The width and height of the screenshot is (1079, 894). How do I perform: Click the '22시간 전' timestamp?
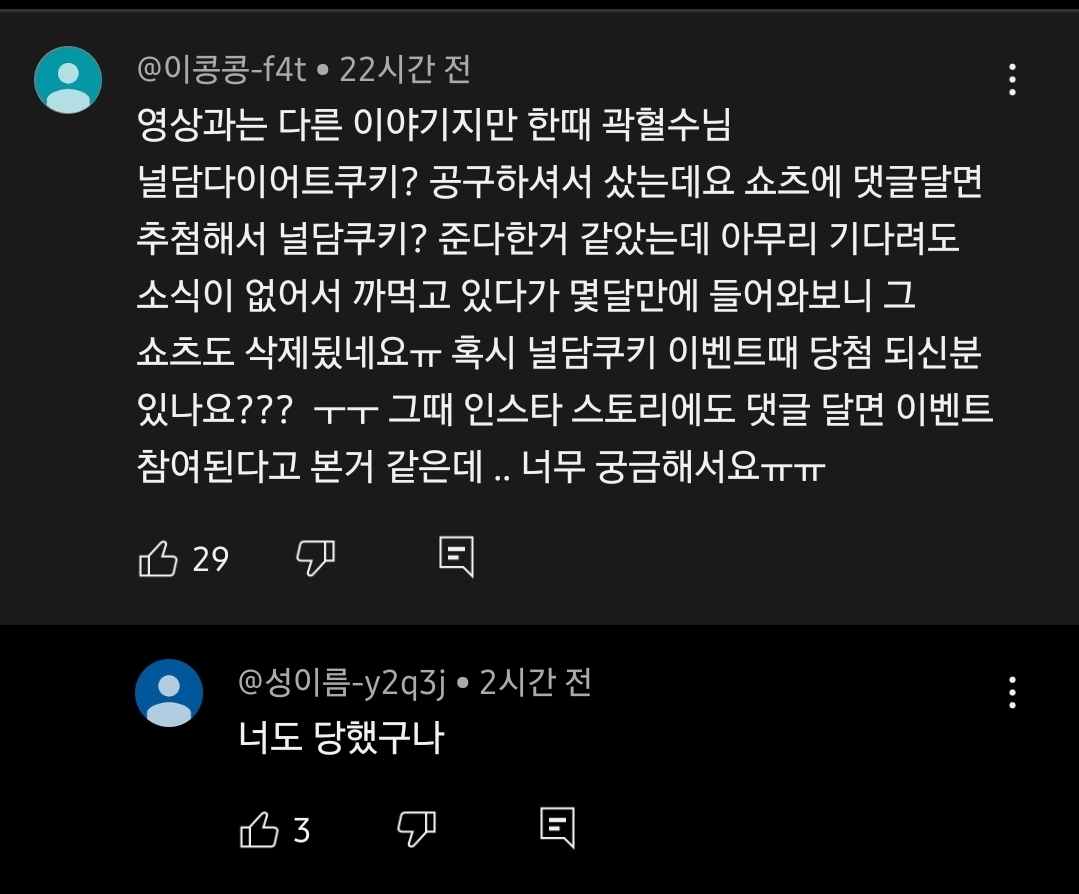point(405,70)
